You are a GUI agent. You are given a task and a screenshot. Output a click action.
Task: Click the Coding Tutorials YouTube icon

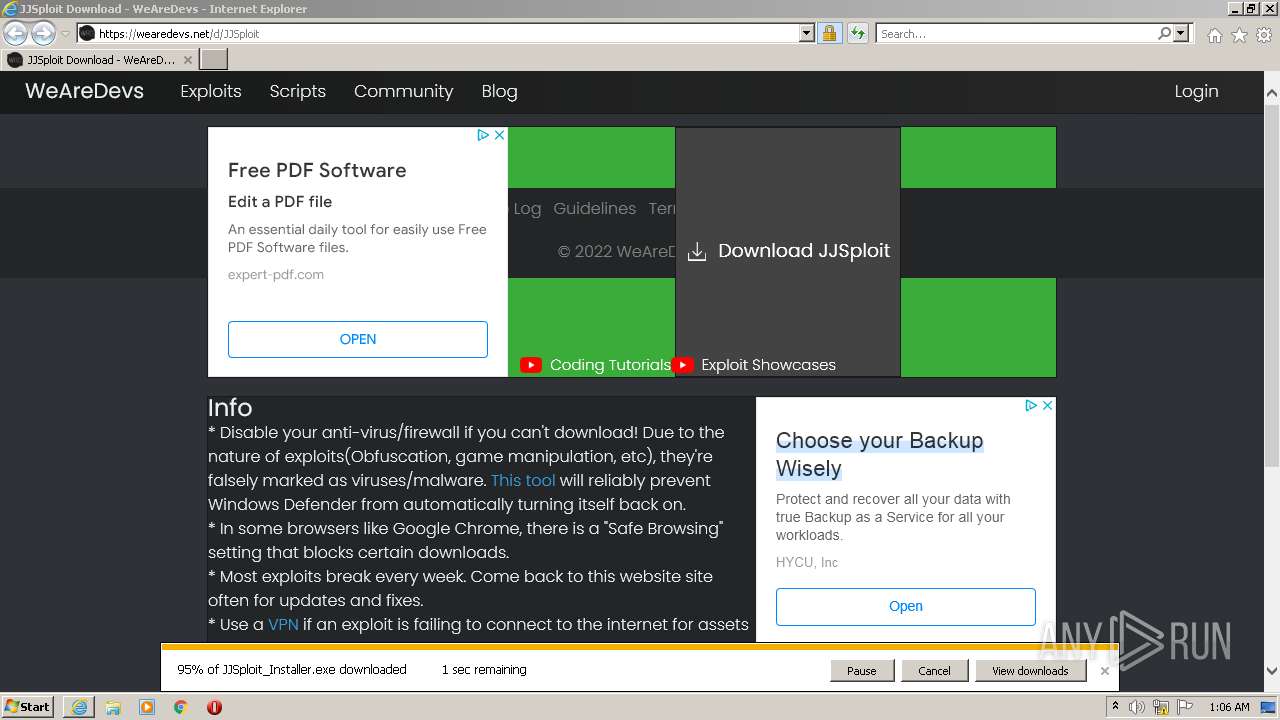click(531, 365)
